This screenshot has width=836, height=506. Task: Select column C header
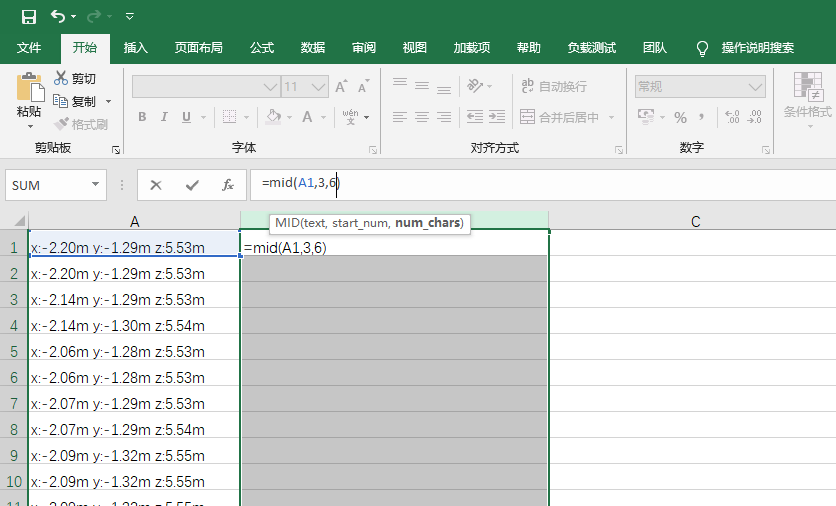click(x=695, y=221)
